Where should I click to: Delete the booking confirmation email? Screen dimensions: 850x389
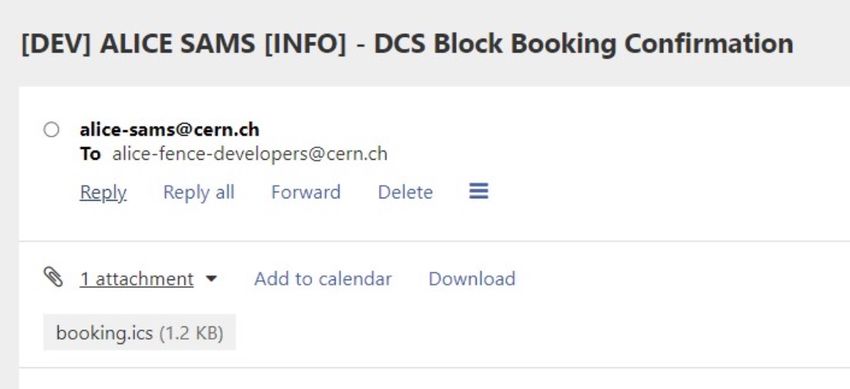[405, 192]
